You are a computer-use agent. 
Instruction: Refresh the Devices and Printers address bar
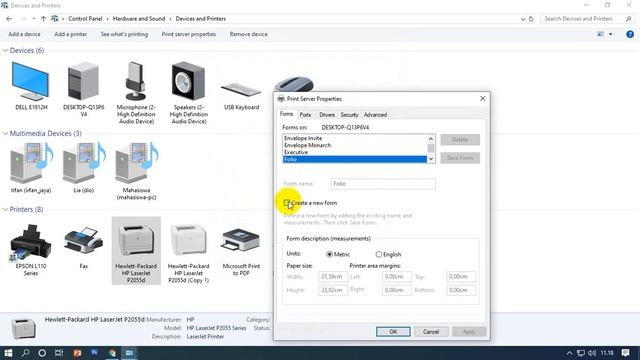coord(531,19)
